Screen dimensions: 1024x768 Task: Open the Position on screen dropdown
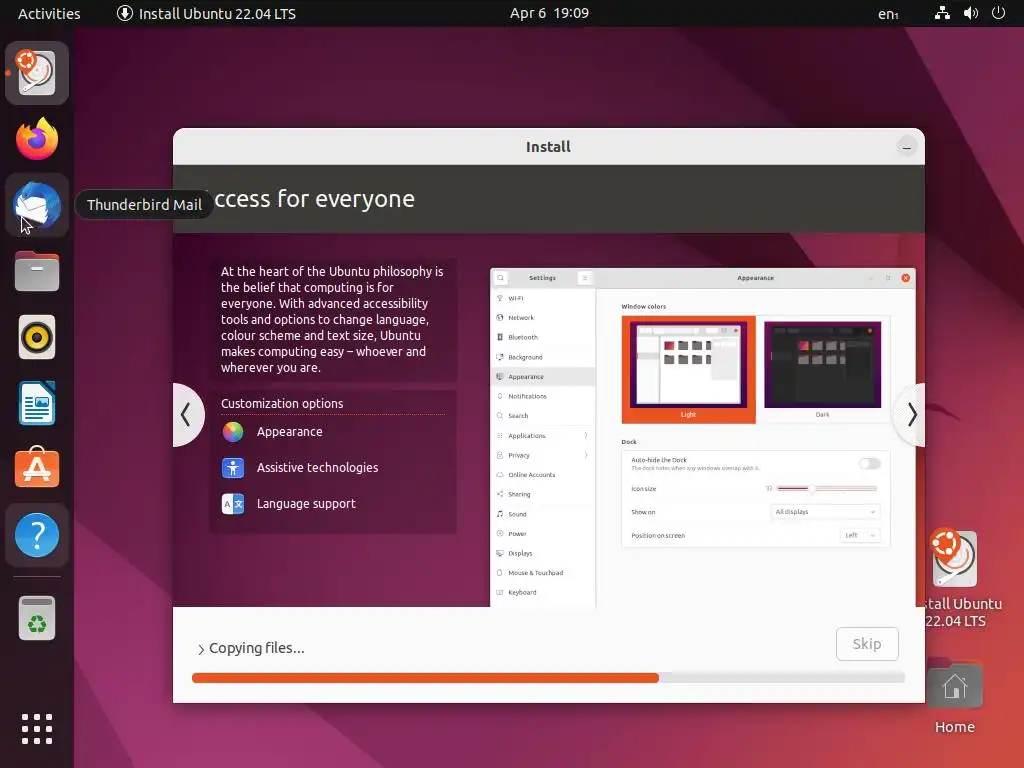pyautogui.click(x=859, y=536)
